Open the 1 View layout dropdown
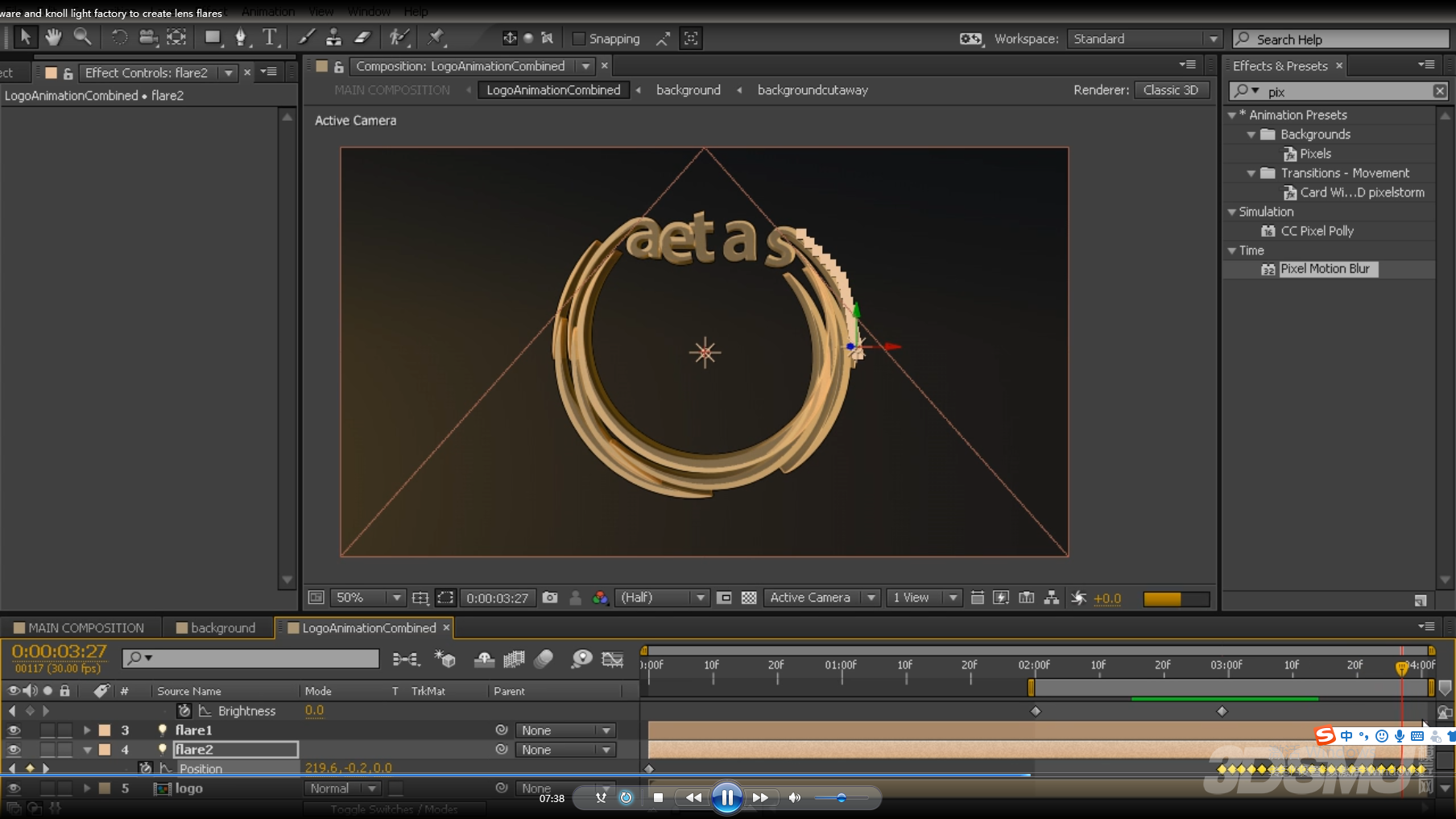The image size is (1456, 819). [924, 598]
